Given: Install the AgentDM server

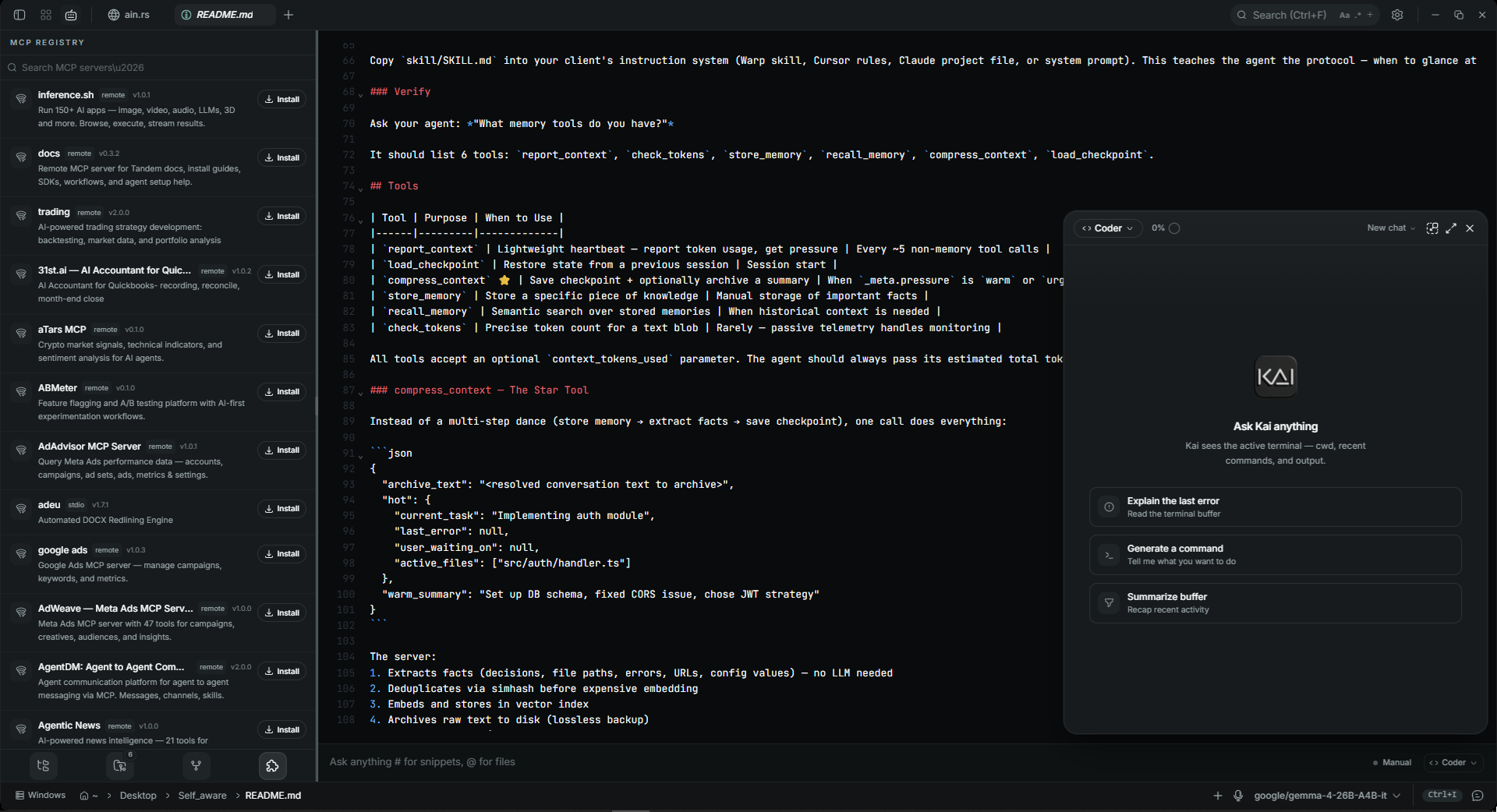Looking at the screenshot, I should (281, 671).
